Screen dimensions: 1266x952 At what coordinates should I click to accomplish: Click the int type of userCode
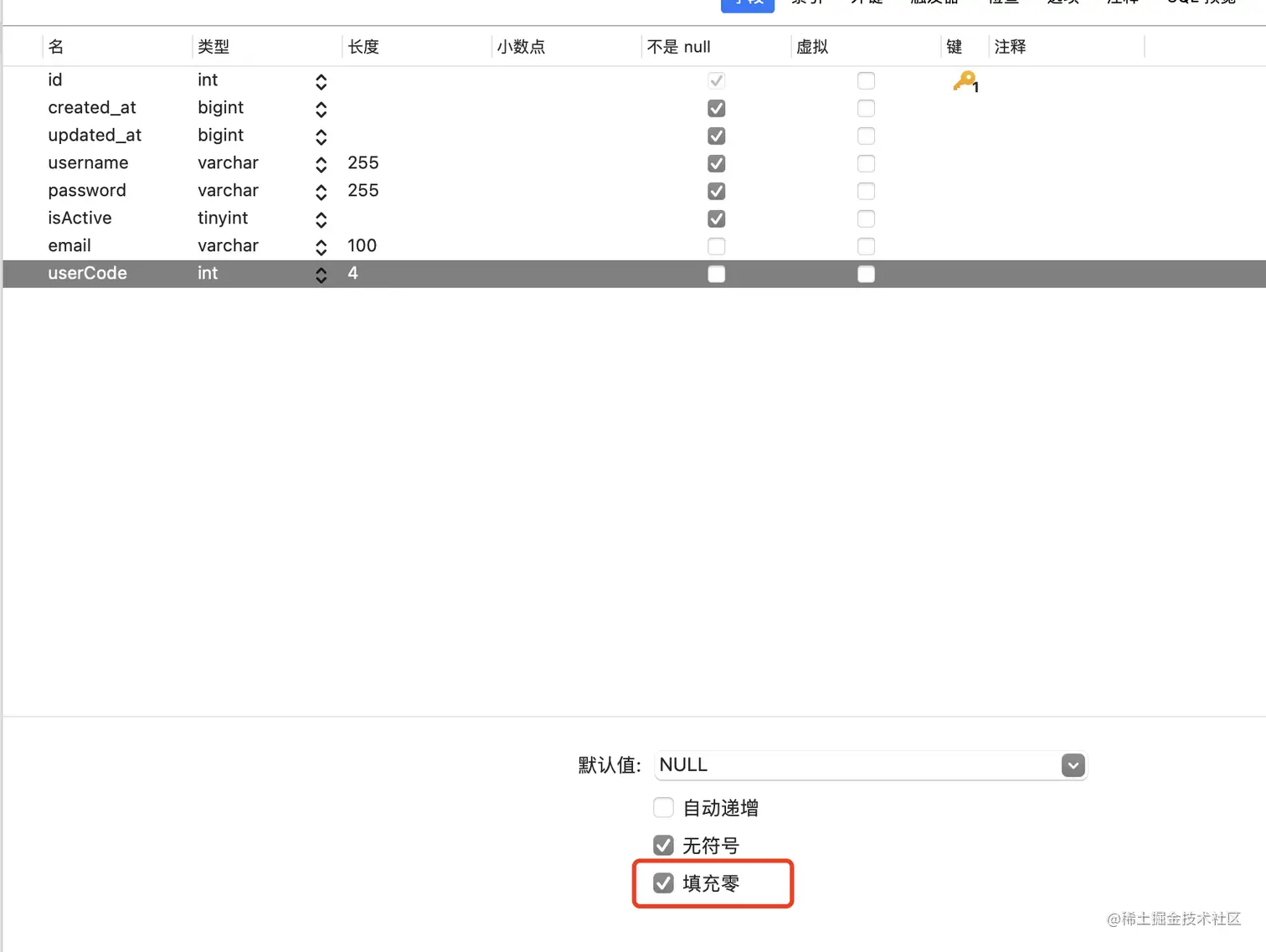(208, 273)
